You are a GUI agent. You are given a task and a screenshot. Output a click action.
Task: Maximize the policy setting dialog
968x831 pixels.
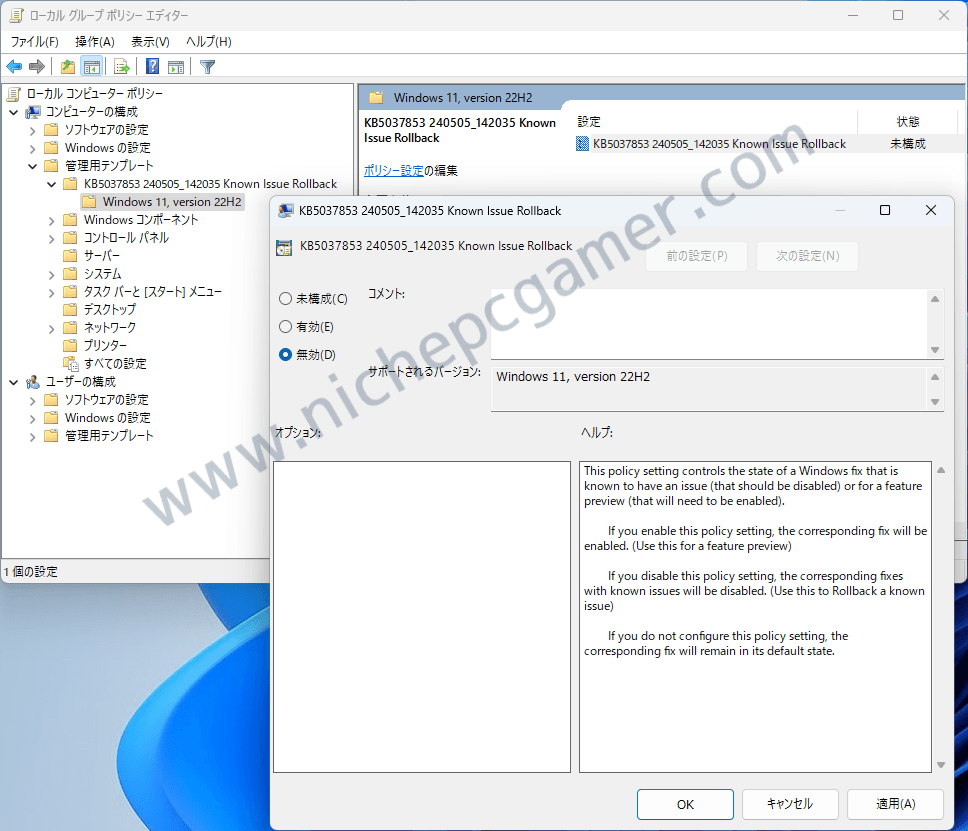tap(885, 211)
